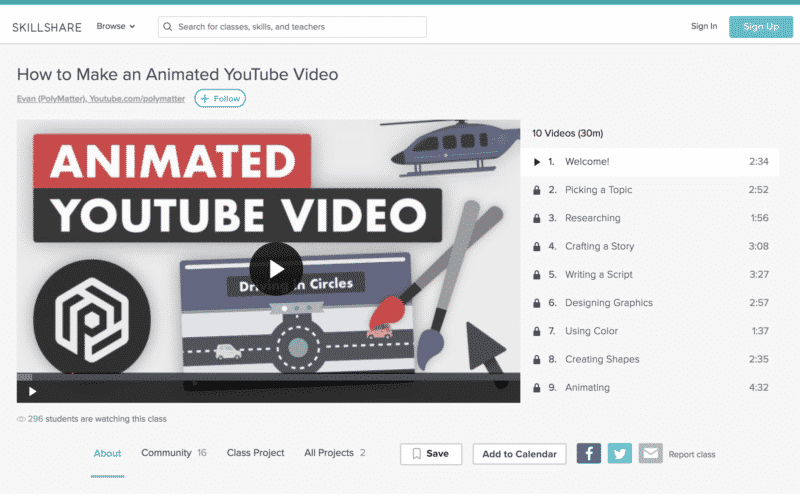800x497 pixels.
Task: Open the Browse dropdown menu
Action: [116, 26]
